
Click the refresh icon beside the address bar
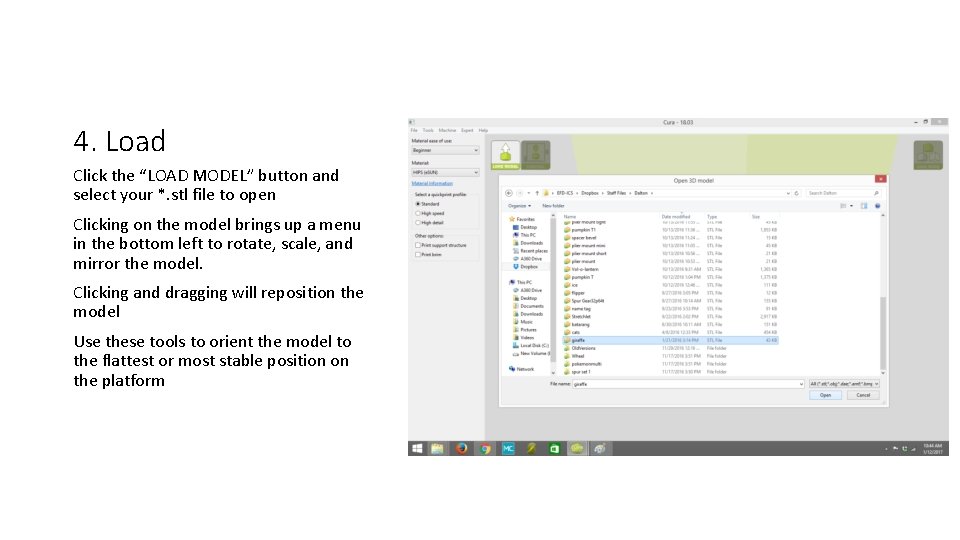coord(797,193)
